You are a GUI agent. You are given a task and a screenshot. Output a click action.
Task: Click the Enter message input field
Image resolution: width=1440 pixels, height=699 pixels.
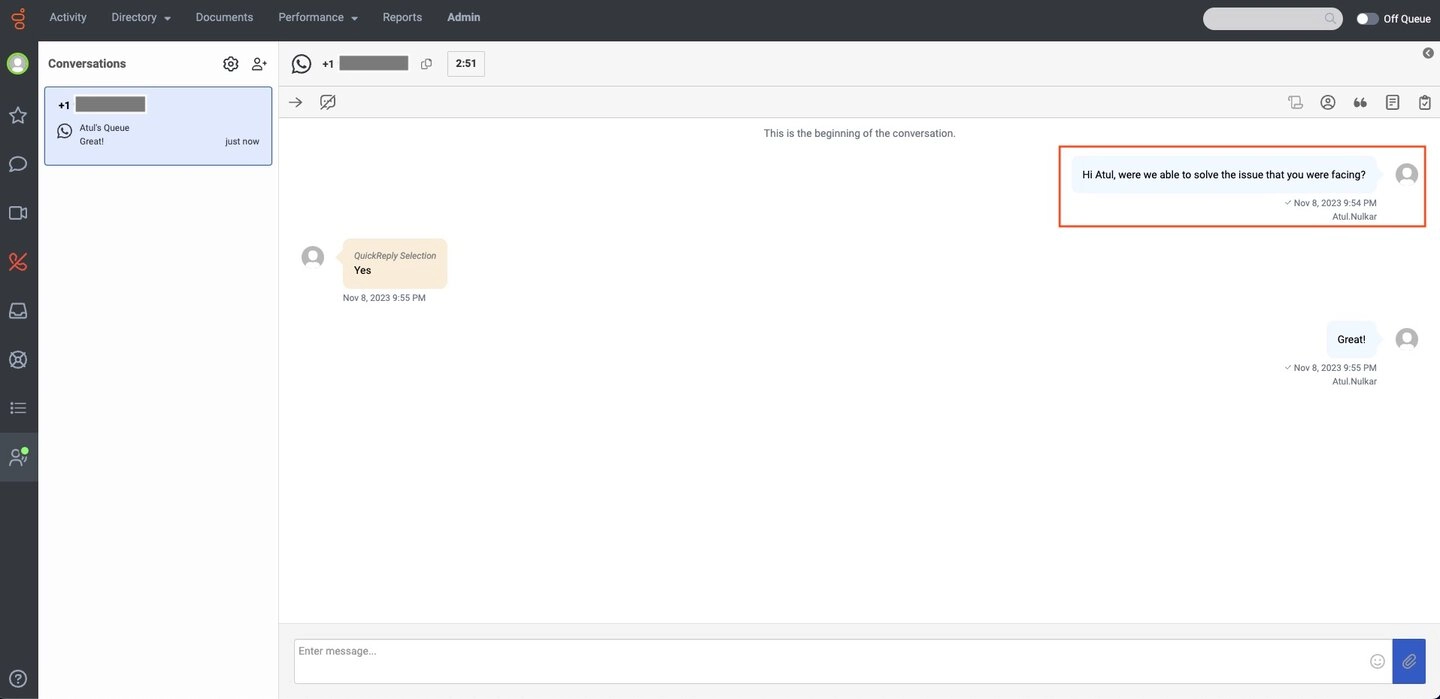click(828, 661)
